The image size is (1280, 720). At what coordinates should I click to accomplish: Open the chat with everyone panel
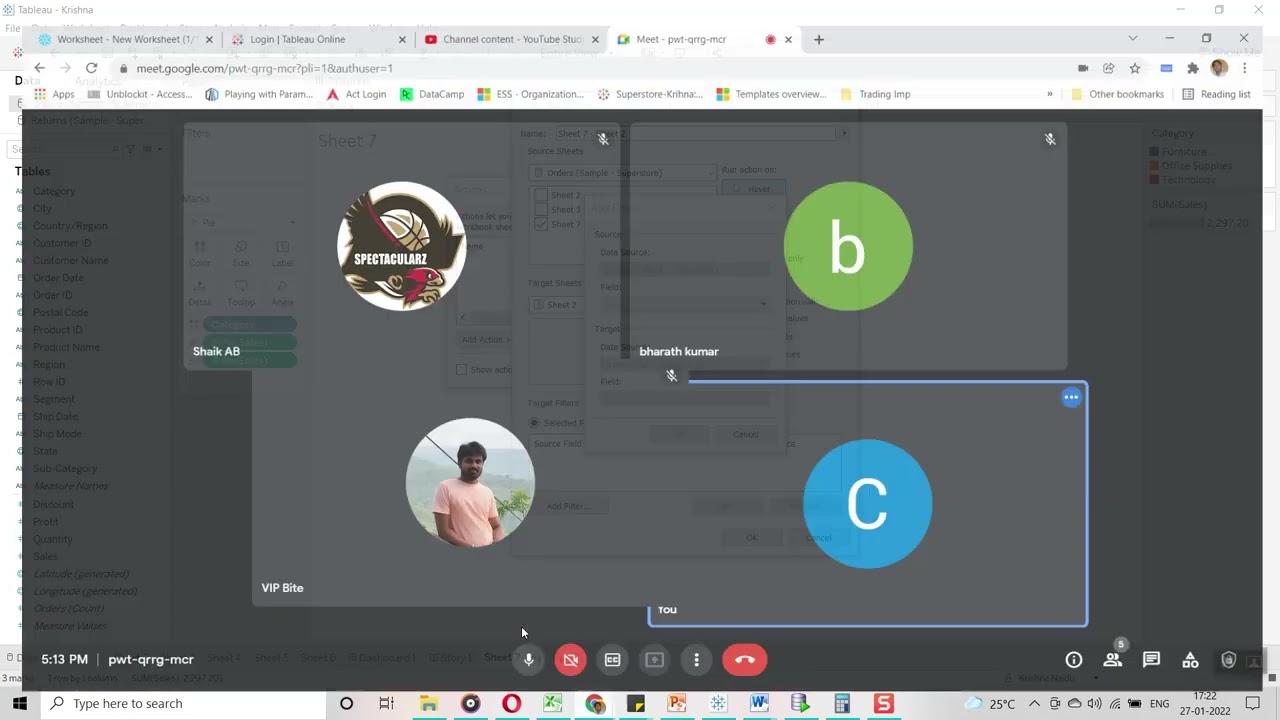tap(1151, 660)
